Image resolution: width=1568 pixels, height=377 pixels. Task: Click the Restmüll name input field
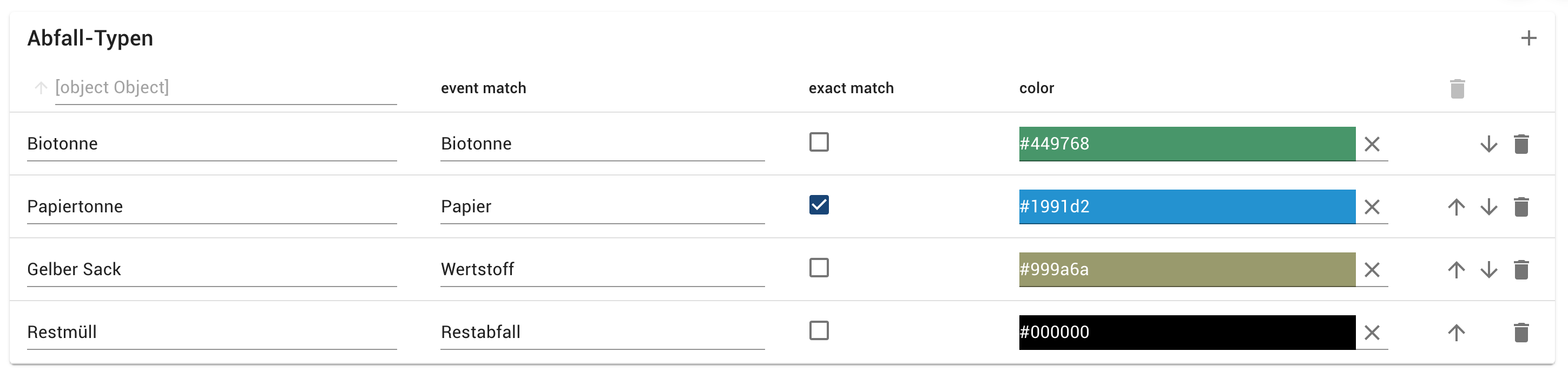[212, 333]
